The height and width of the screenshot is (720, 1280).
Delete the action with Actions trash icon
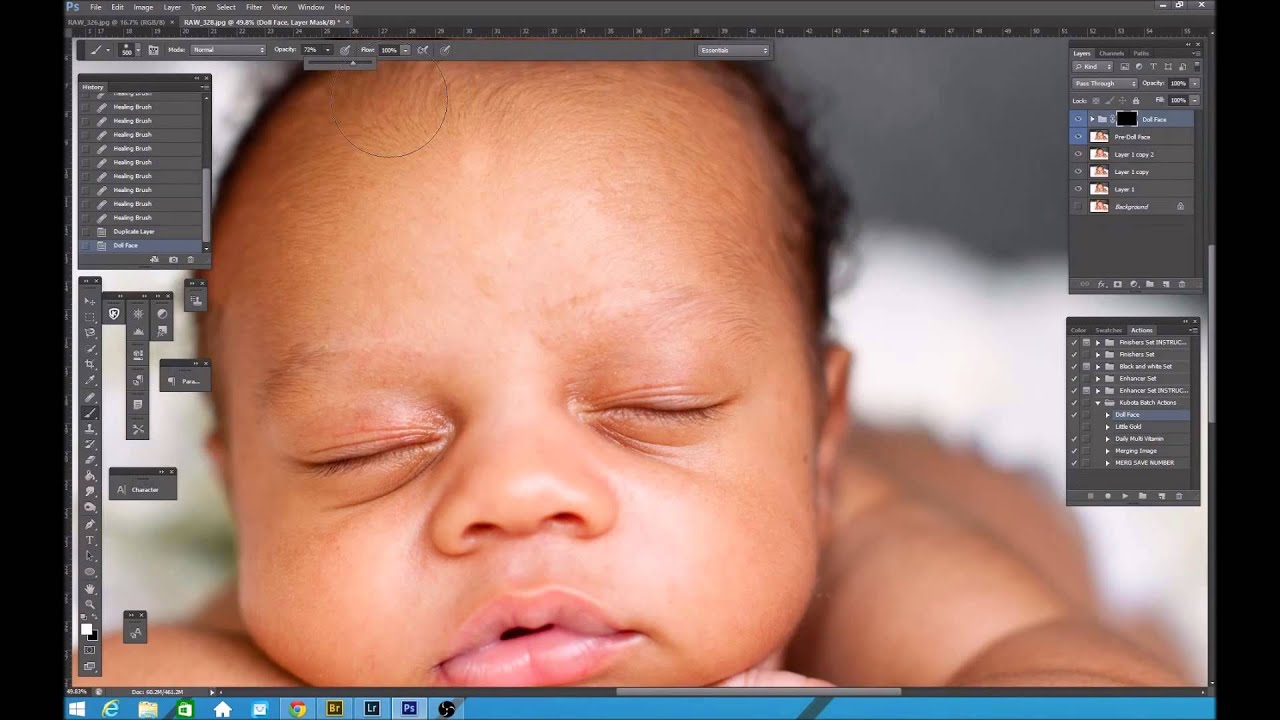[1179, 496]
